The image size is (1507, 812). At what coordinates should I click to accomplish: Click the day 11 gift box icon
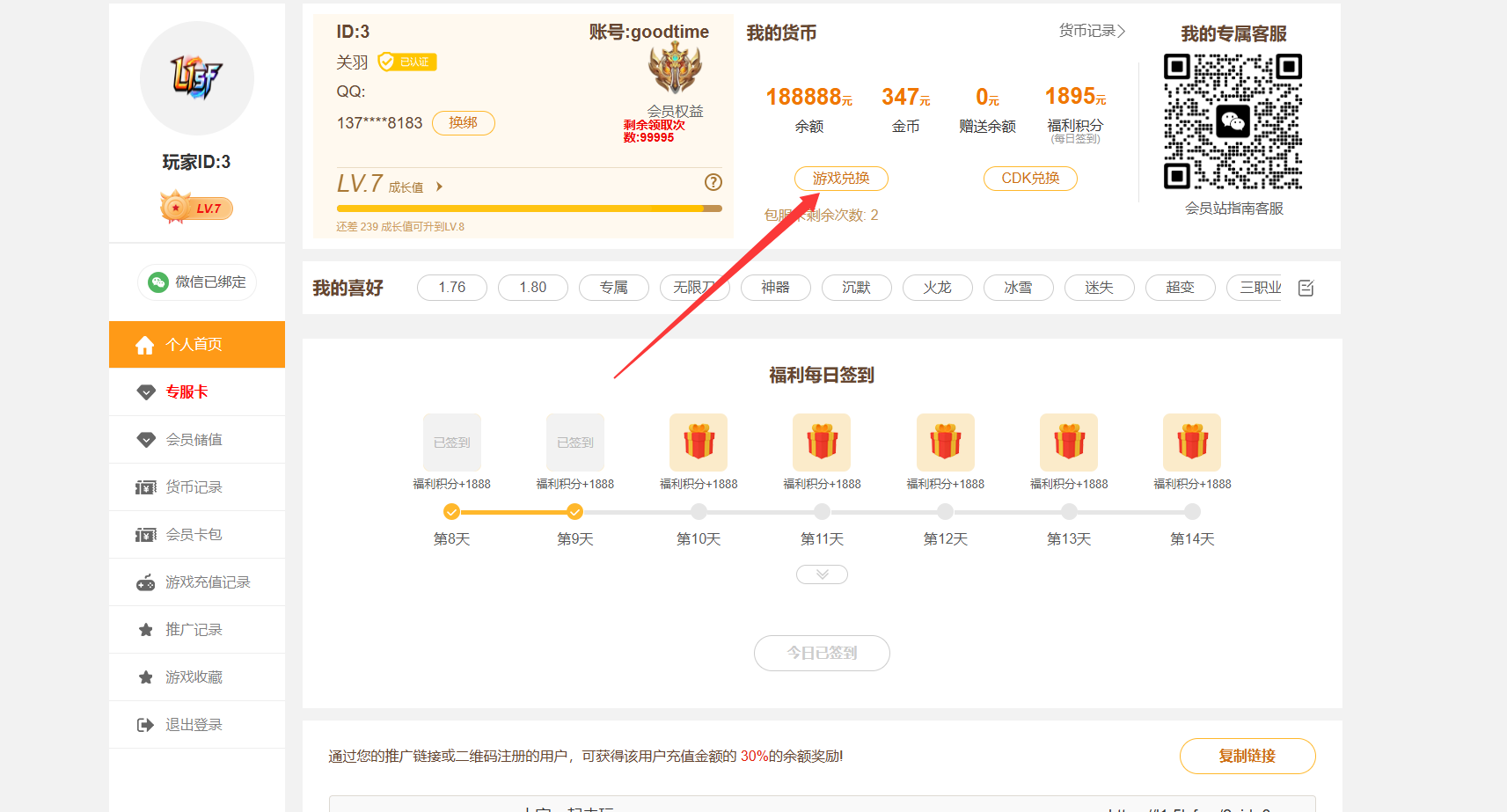822,443
